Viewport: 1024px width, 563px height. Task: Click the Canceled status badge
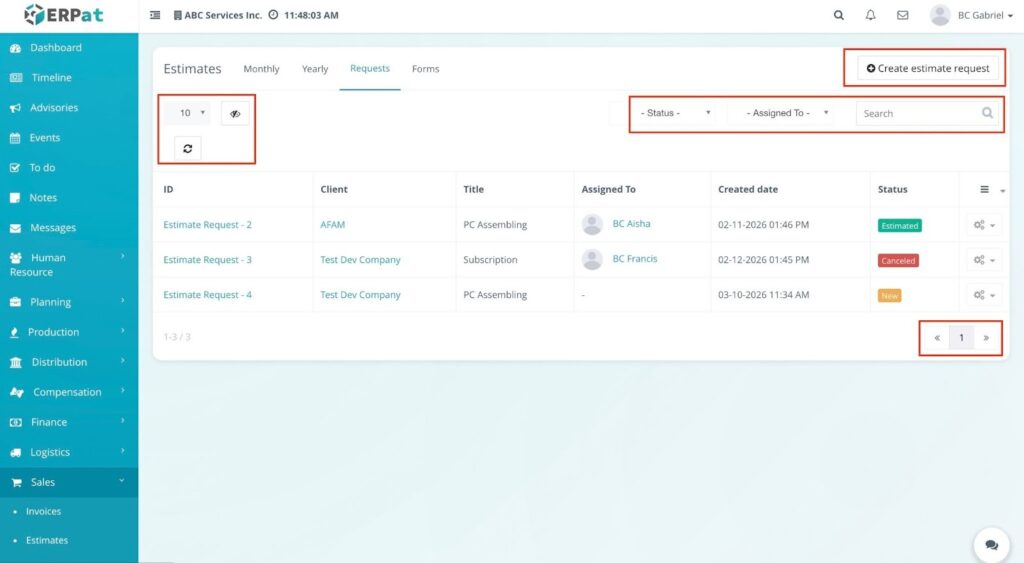(x=898, y=260)
